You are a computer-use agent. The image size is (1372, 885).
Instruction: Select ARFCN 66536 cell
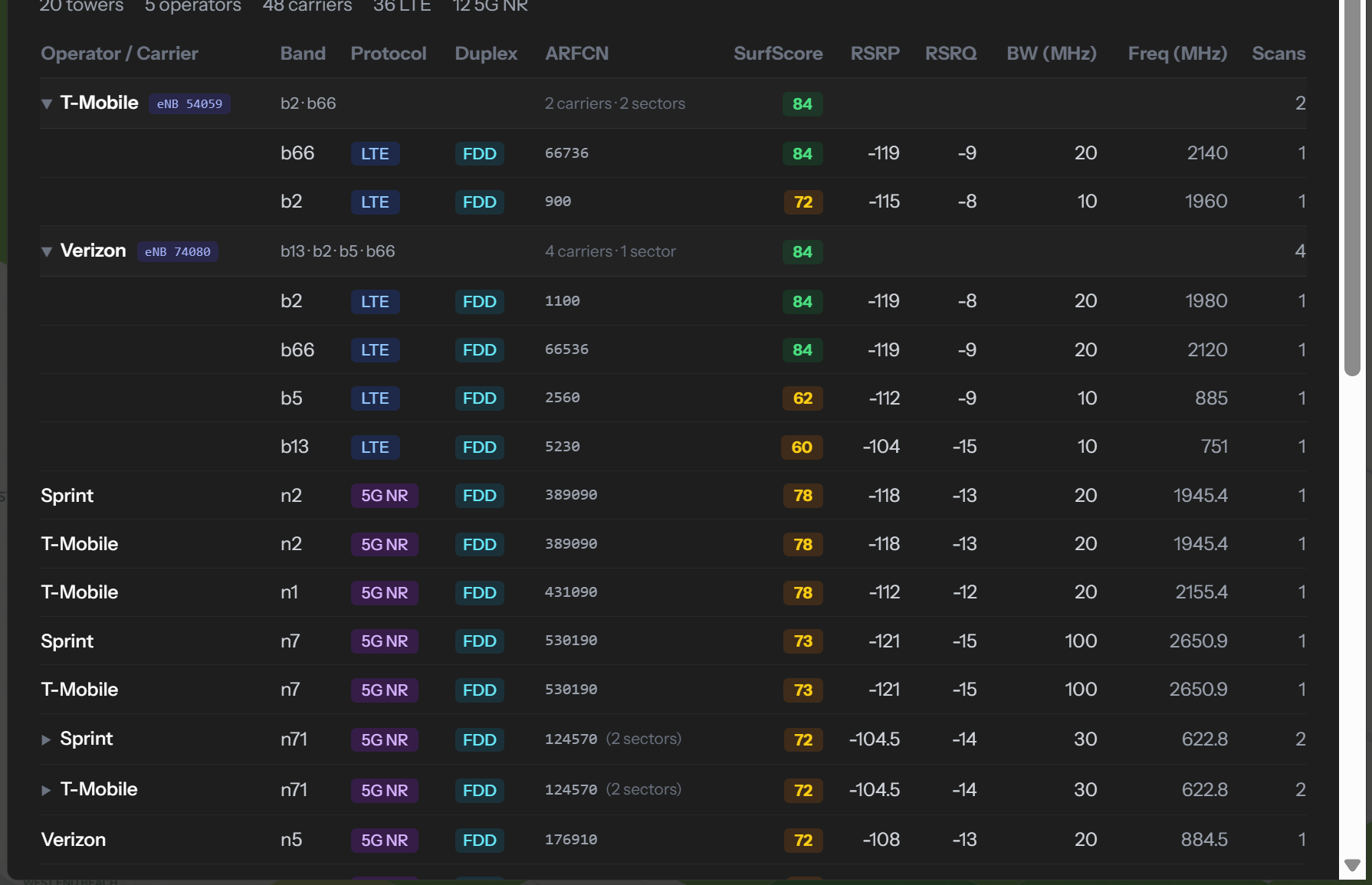[567, 349]
